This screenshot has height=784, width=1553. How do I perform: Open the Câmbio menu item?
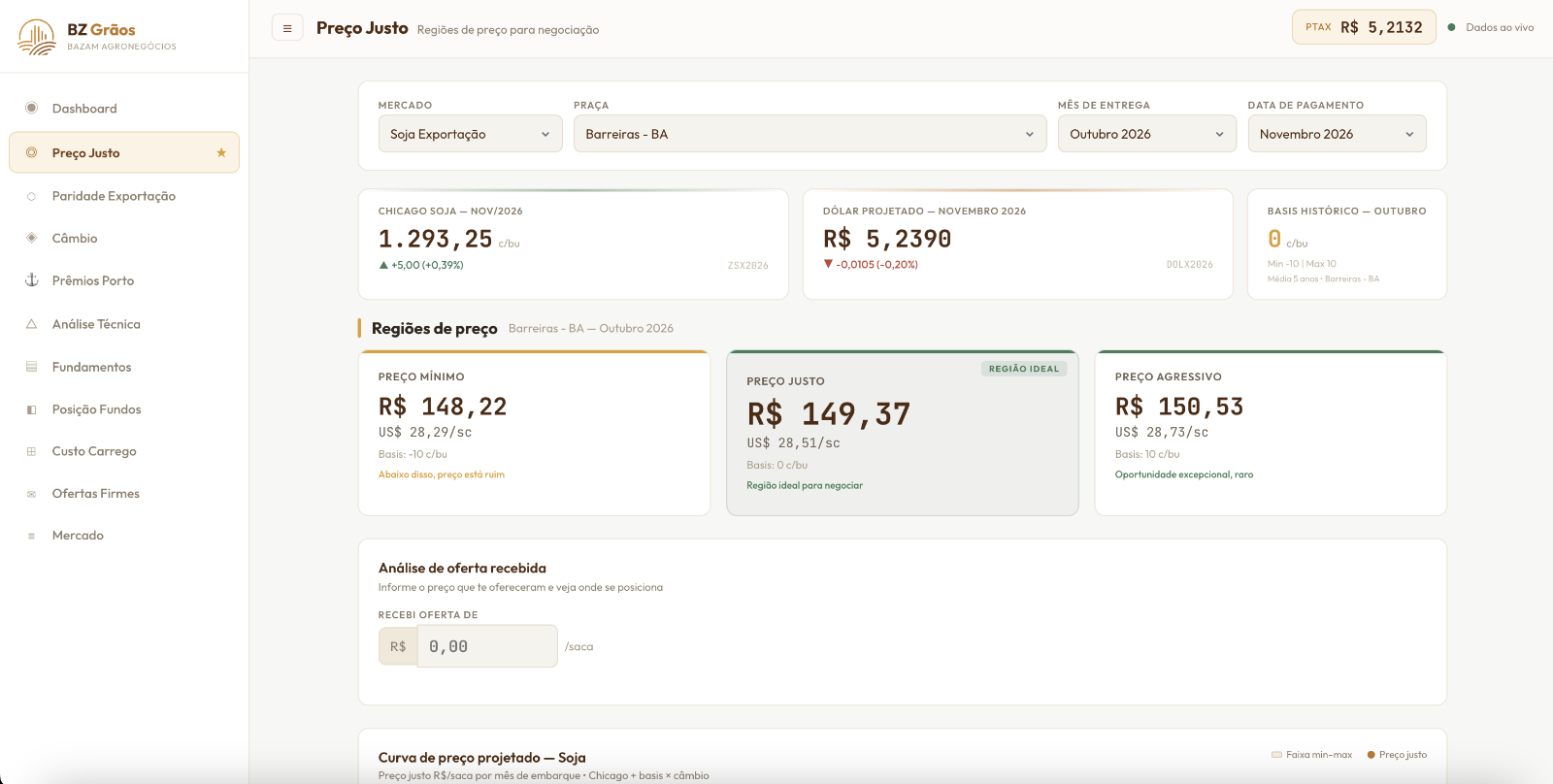pos(124,238)
